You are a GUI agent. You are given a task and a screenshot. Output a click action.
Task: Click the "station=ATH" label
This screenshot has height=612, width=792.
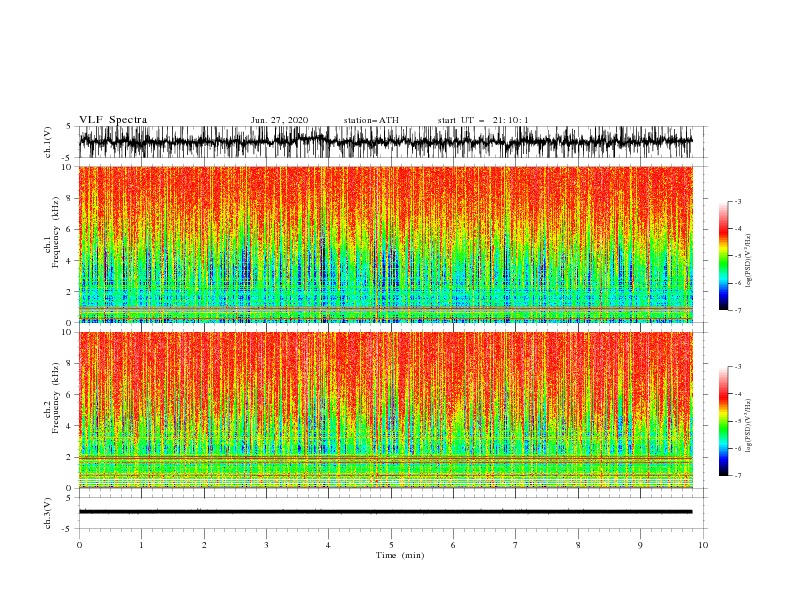[371, 120]
